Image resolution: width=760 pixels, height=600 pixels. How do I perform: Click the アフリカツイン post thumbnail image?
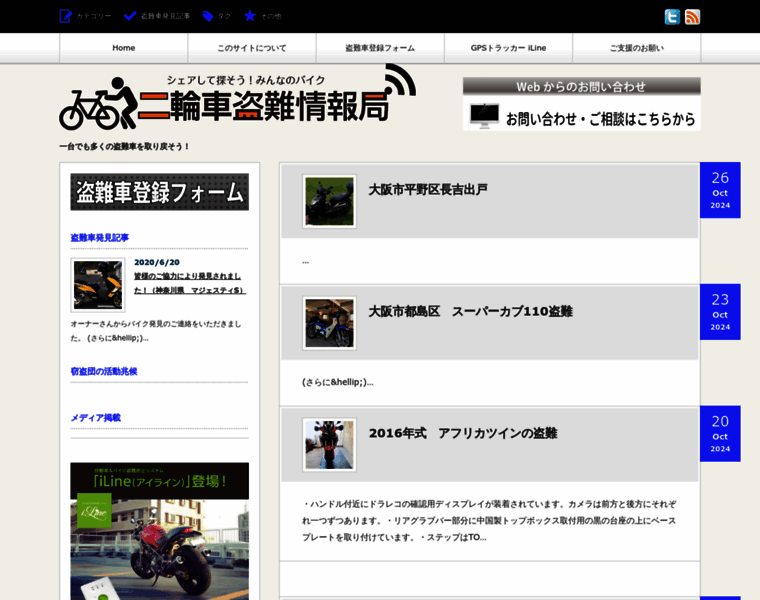tap(329, 445)
